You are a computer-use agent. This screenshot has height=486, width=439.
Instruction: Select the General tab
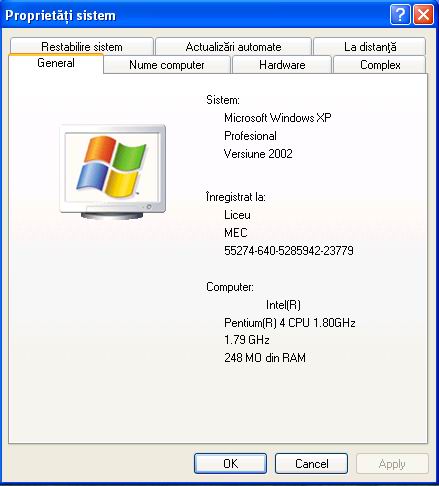(56, 63)
